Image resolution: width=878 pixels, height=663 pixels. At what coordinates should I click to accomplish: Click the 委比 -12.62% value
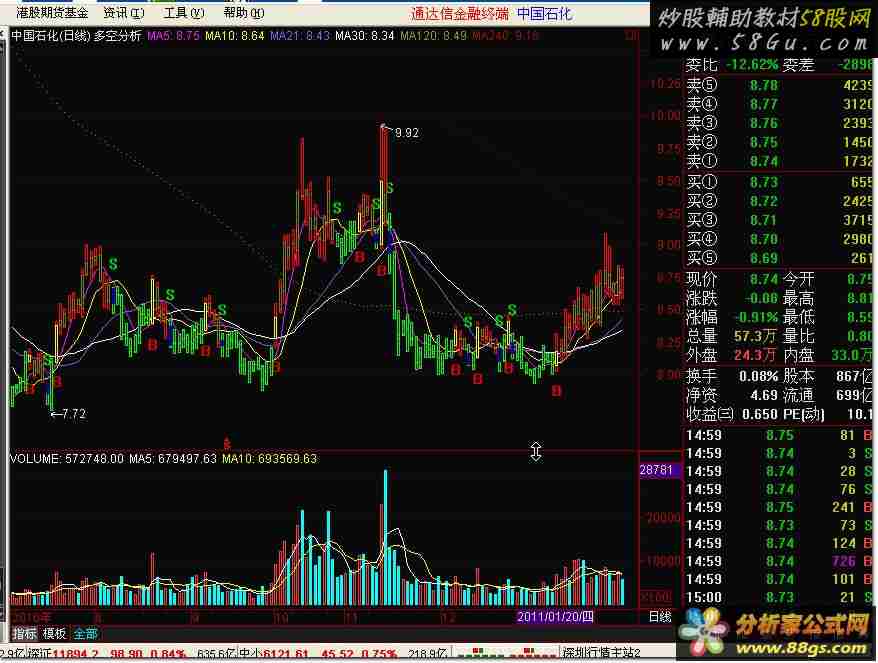tap(752, 65)
